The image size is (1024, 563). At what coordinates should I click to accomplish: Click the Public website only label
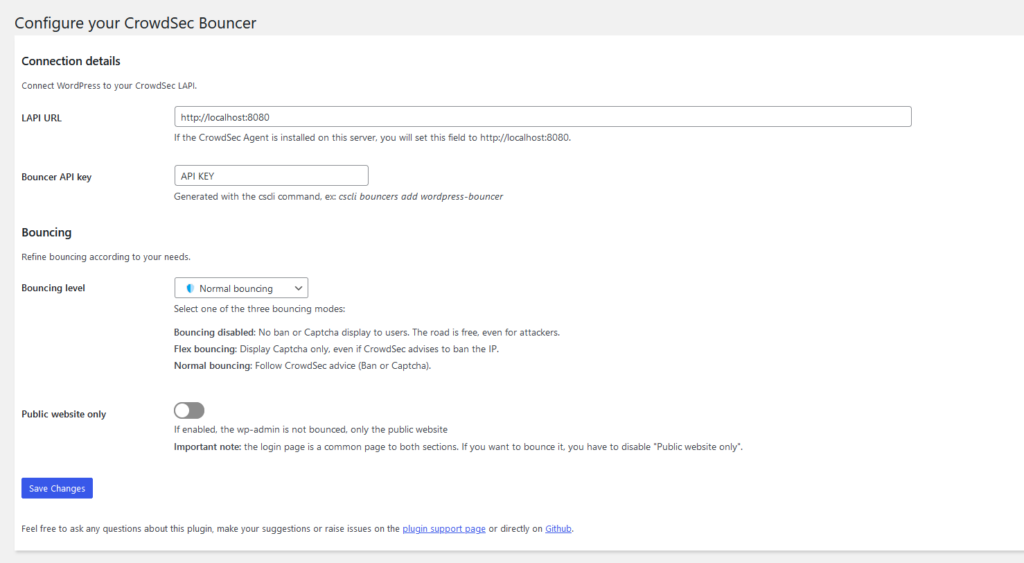click(63, 414)
